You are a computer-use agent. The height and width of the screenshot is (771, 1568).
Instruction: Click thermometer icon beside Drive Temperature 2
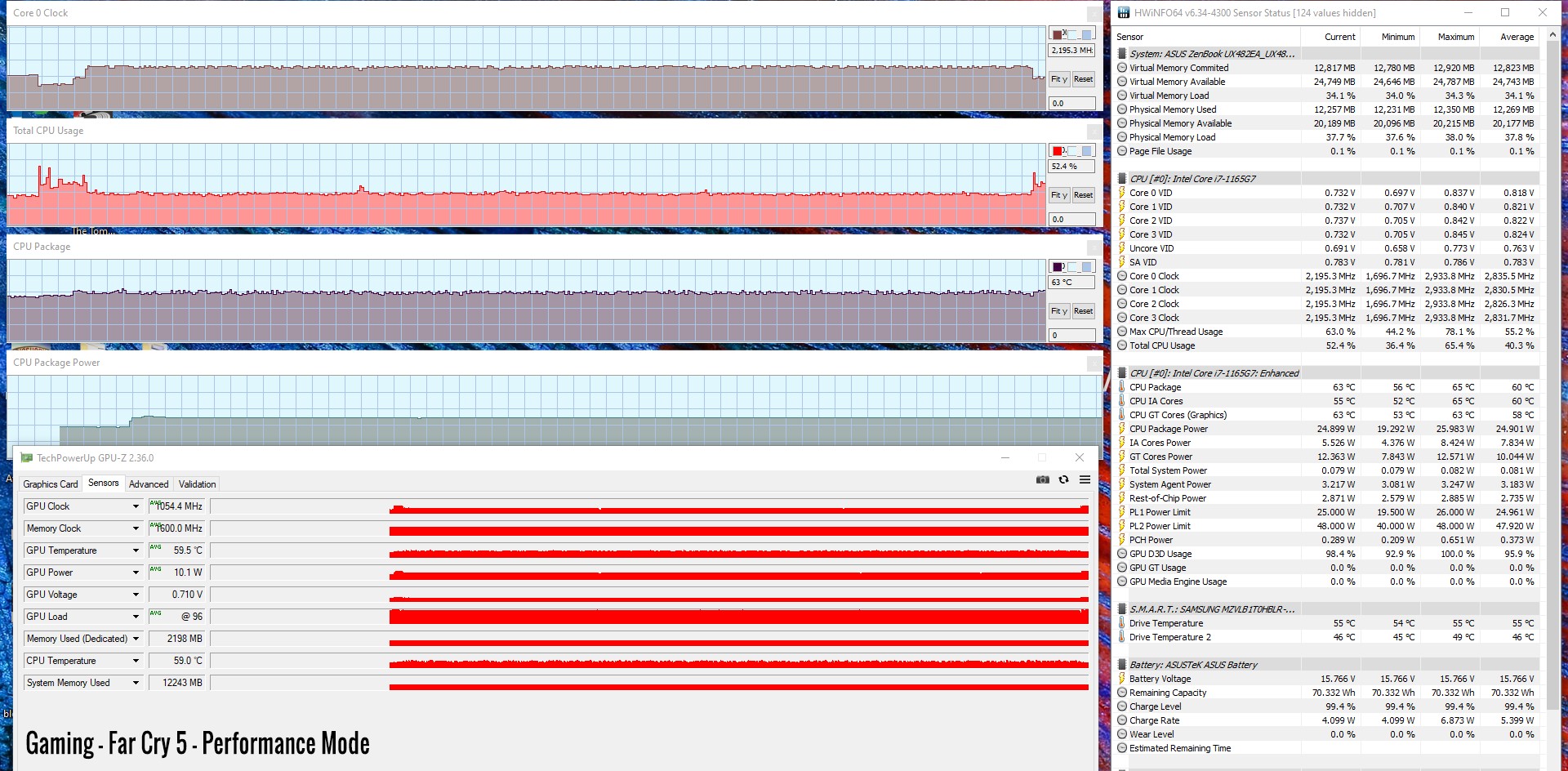[x=1122, y=637]
